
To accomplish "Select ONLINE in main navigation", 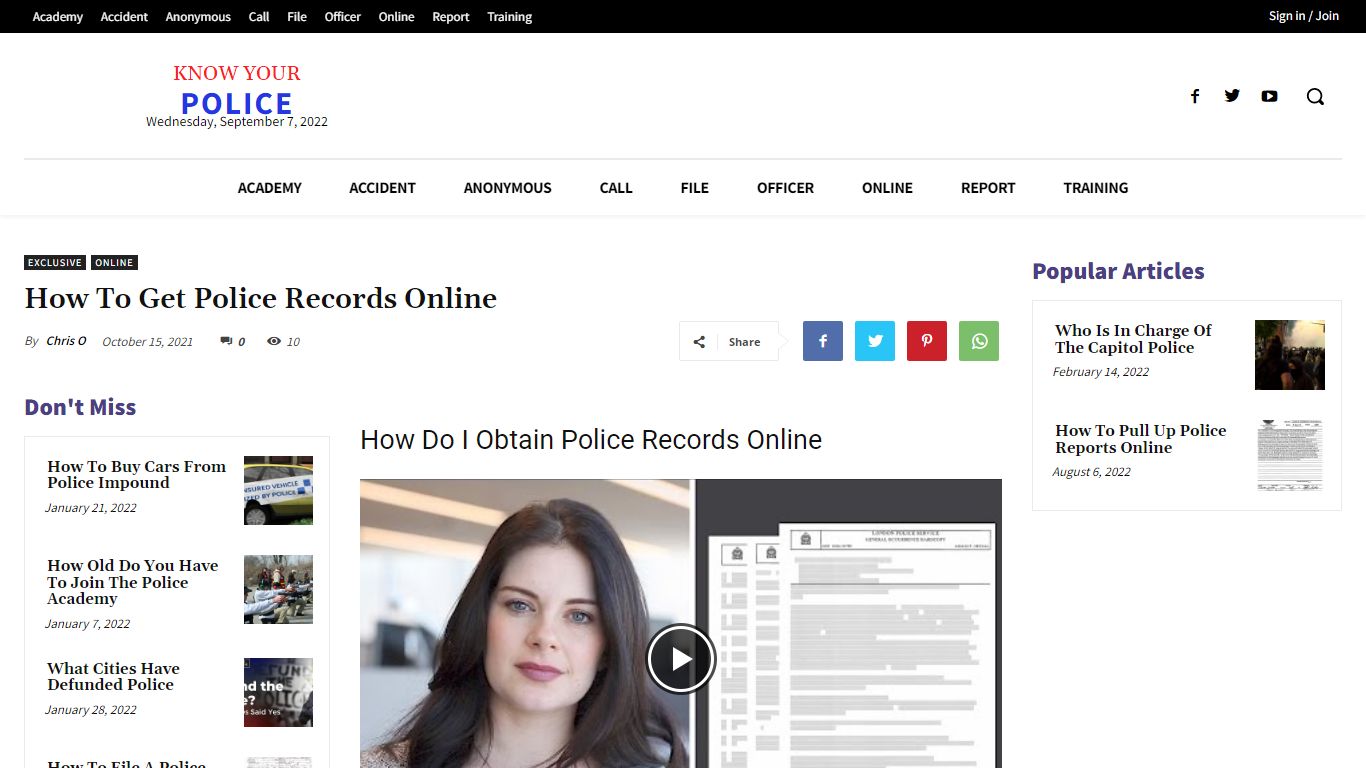I will 888,188.
